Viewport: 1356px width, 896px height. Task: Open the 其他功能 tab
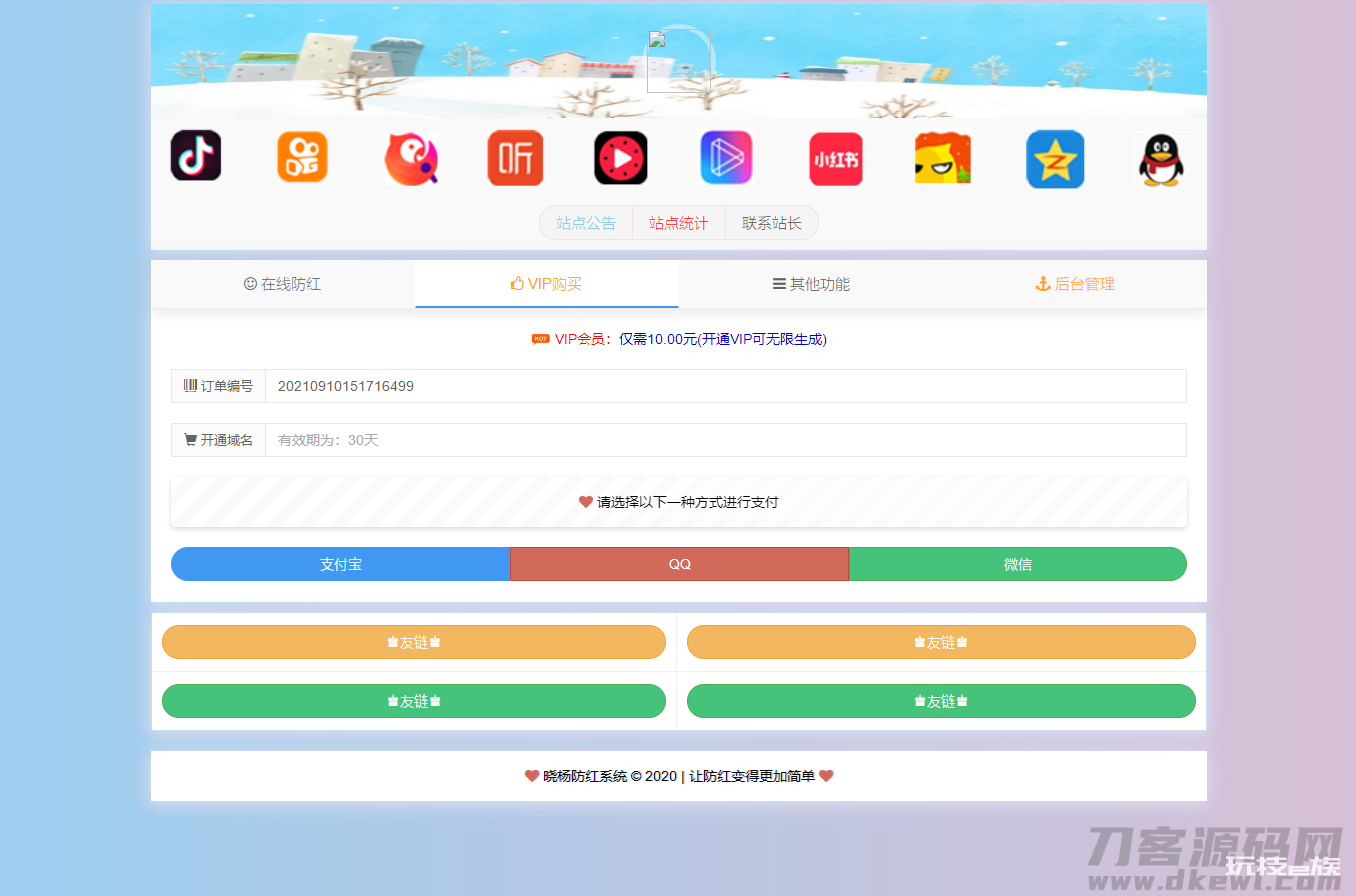[x=811, y=284]
